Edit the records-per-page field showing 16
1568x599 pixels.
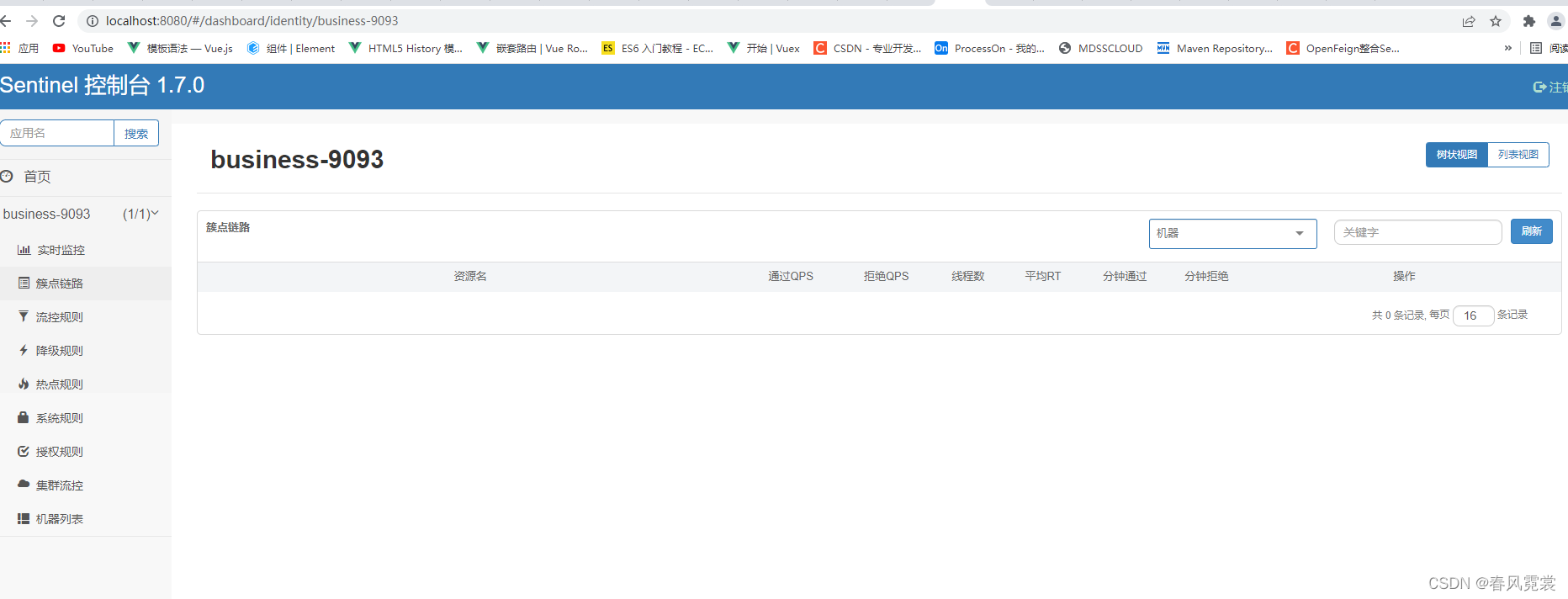(x=1474, y=315)
